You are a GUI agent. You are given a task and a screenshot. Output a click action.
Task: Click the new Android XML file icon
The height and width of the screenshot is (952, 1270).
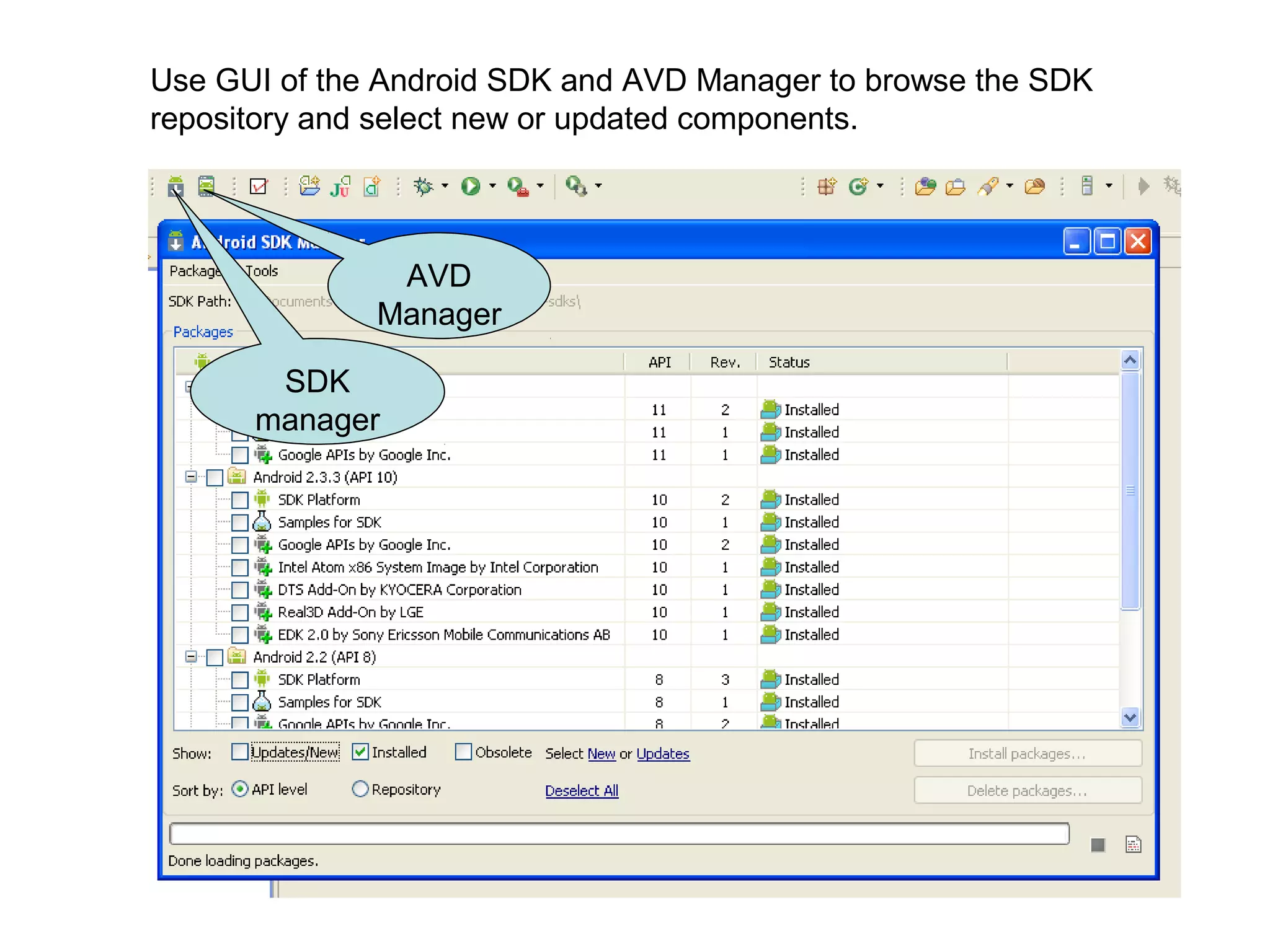tap(372, 186)
